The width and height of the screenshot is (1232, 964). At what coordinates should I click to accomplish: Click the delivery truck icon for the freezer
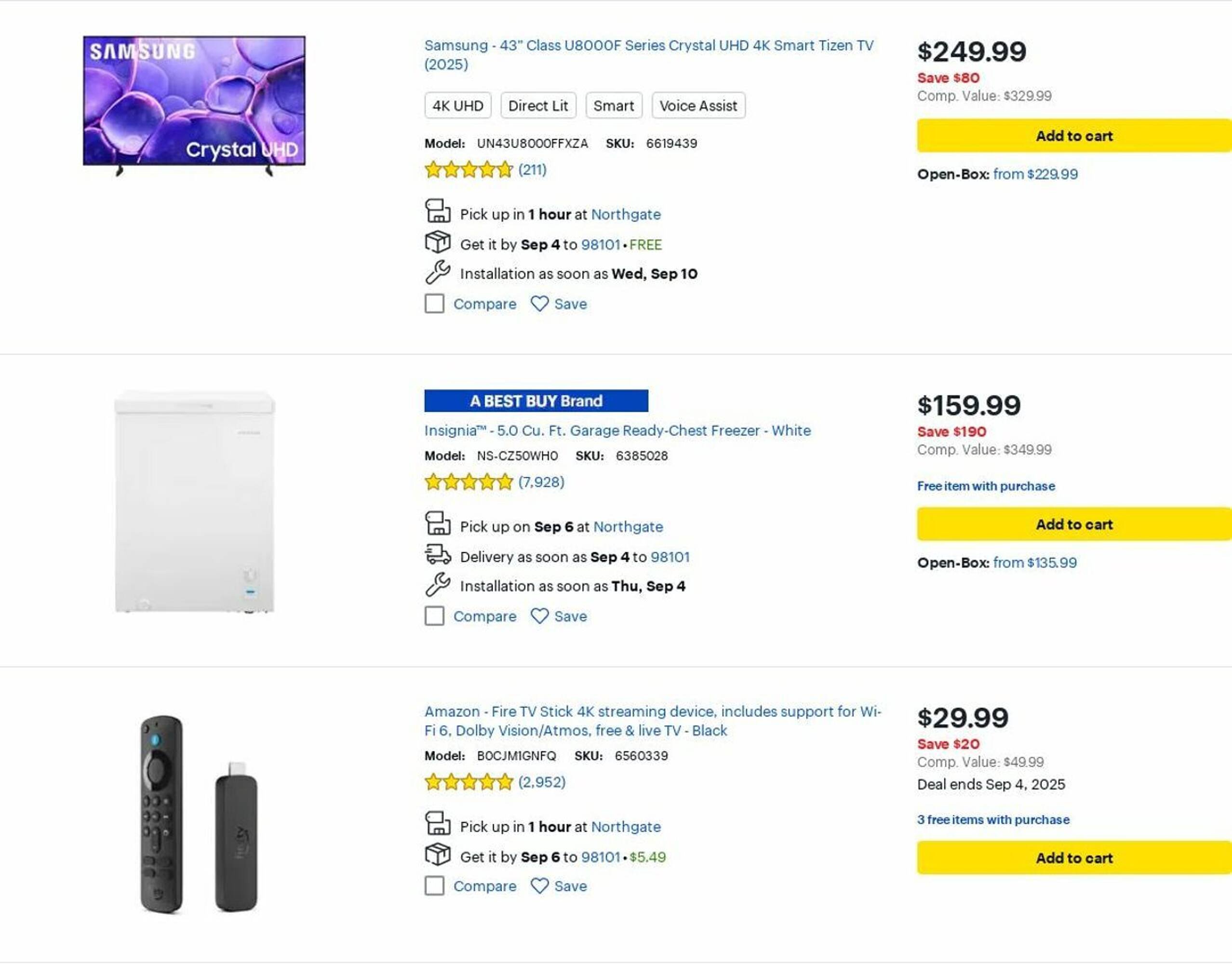[x=437, y=555]
